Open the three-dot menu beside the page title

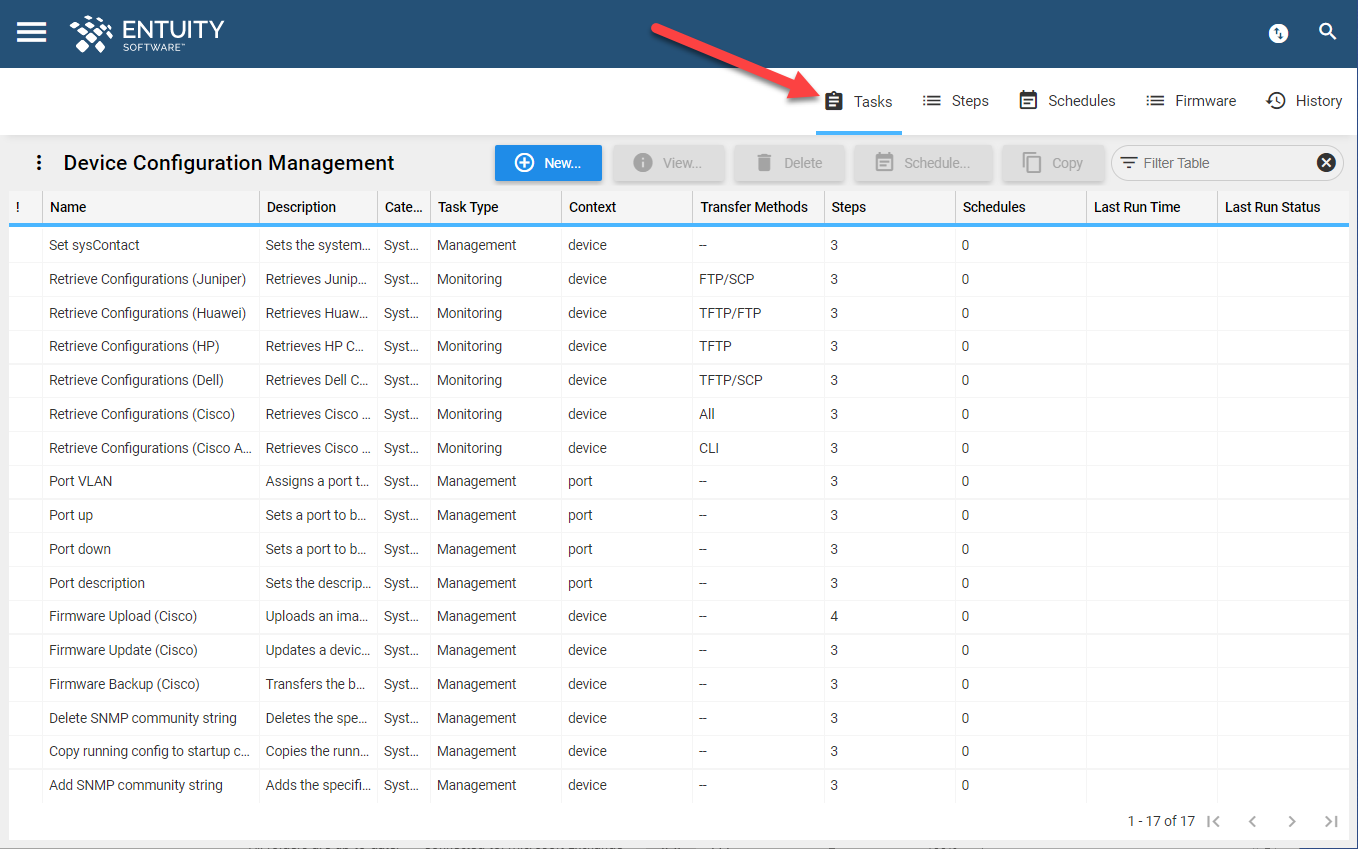[38, 162]
